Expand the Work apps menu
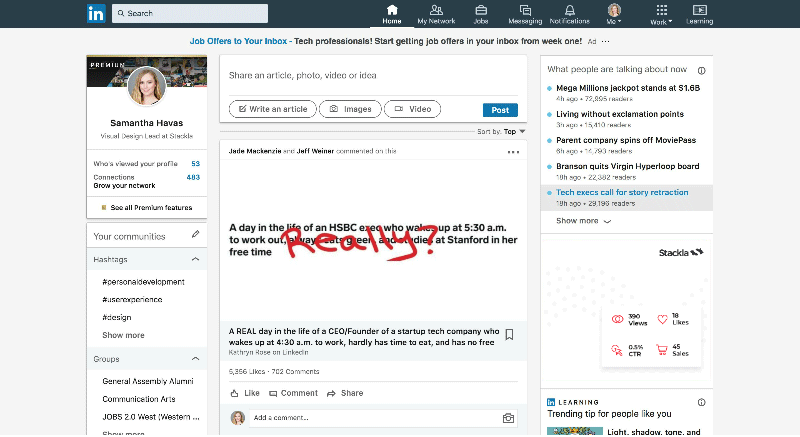The height and width of the screenshot is (437, 800). coord(661,14)
